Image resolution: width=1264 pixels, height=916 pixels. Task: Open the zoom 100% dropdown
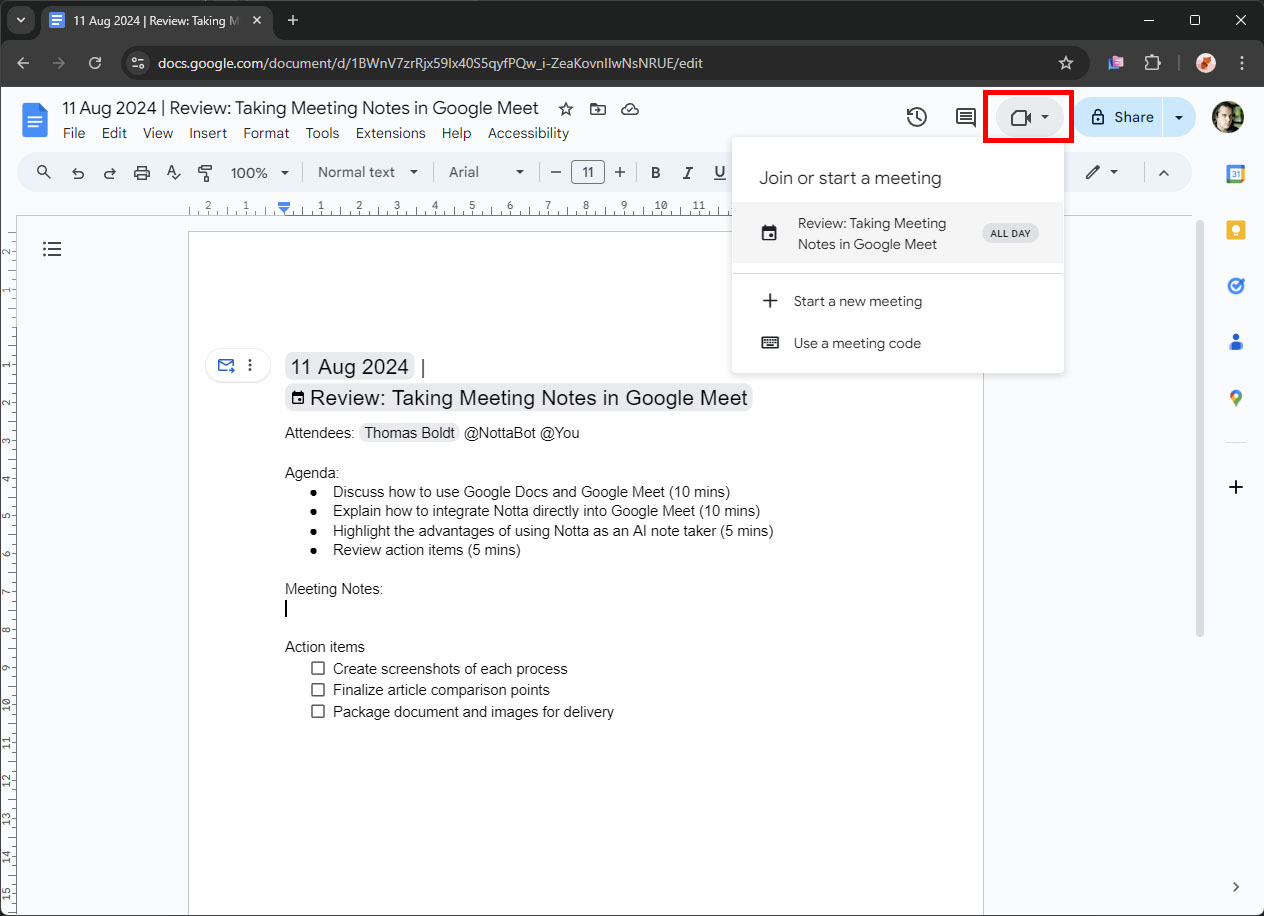(260, 173)
